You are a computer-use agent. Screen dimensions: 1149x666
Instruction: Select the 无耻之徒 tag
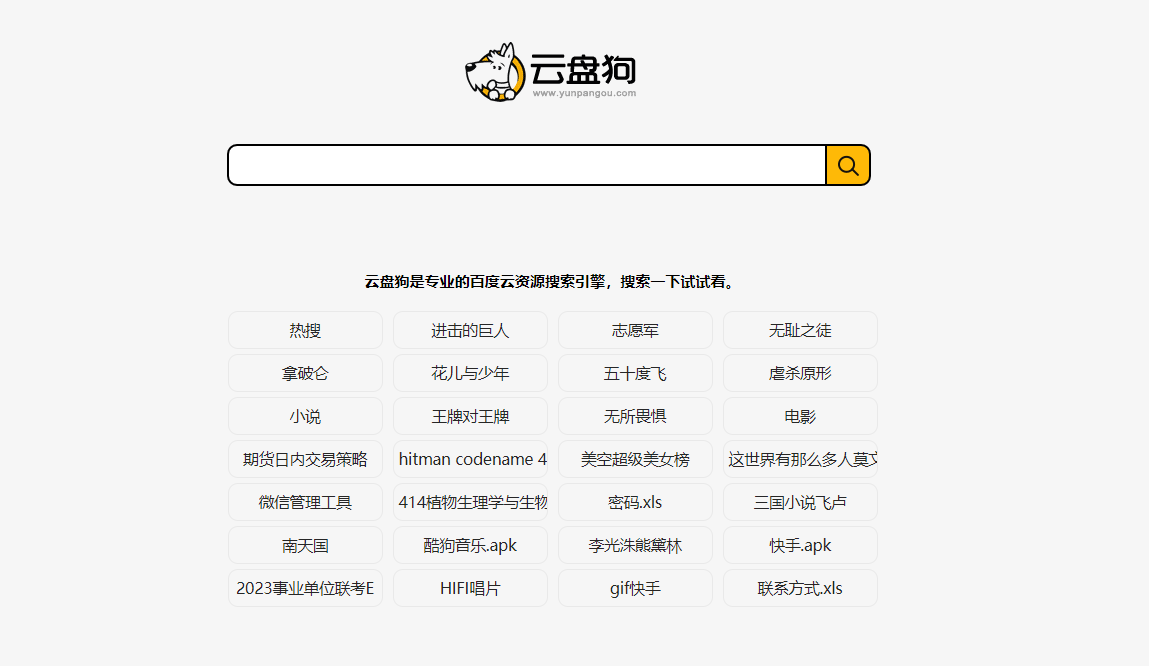click(x=800, y=329)
